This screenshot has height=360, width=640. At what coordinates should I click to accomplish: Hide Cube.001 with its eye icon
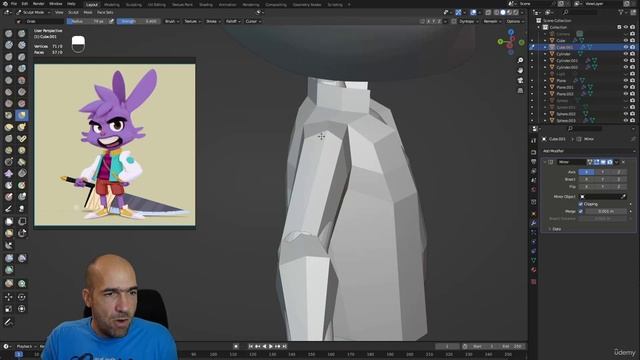(626, 47)
